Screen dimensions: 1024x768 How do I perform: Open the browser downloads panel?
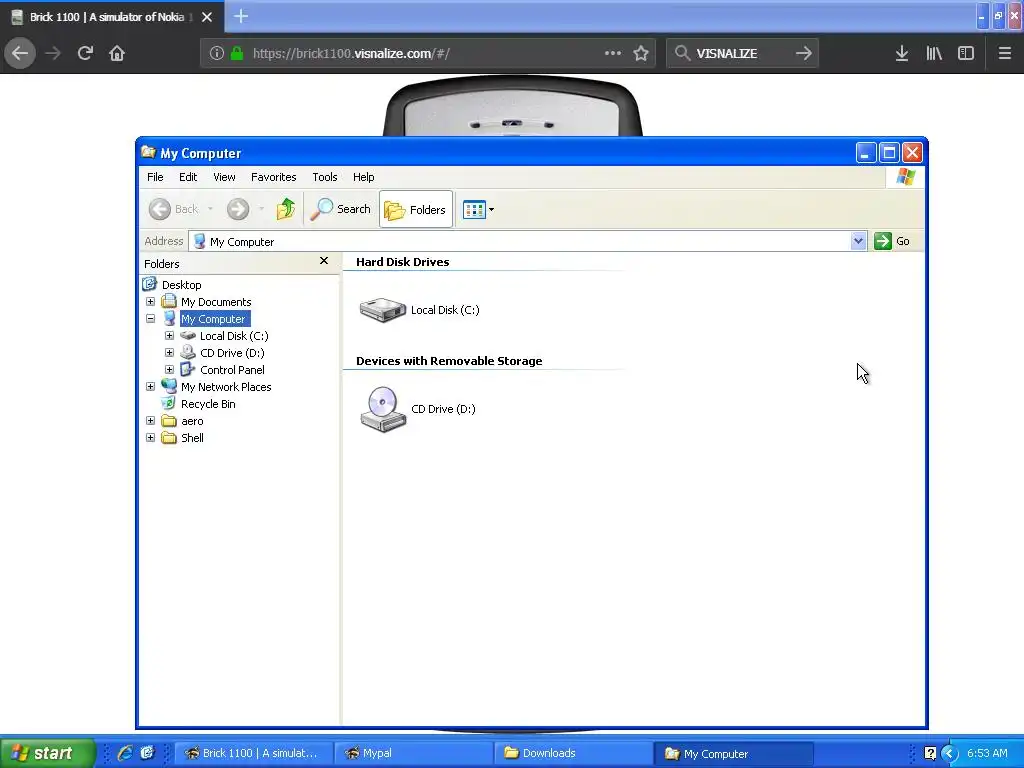(x=902, y=53)
